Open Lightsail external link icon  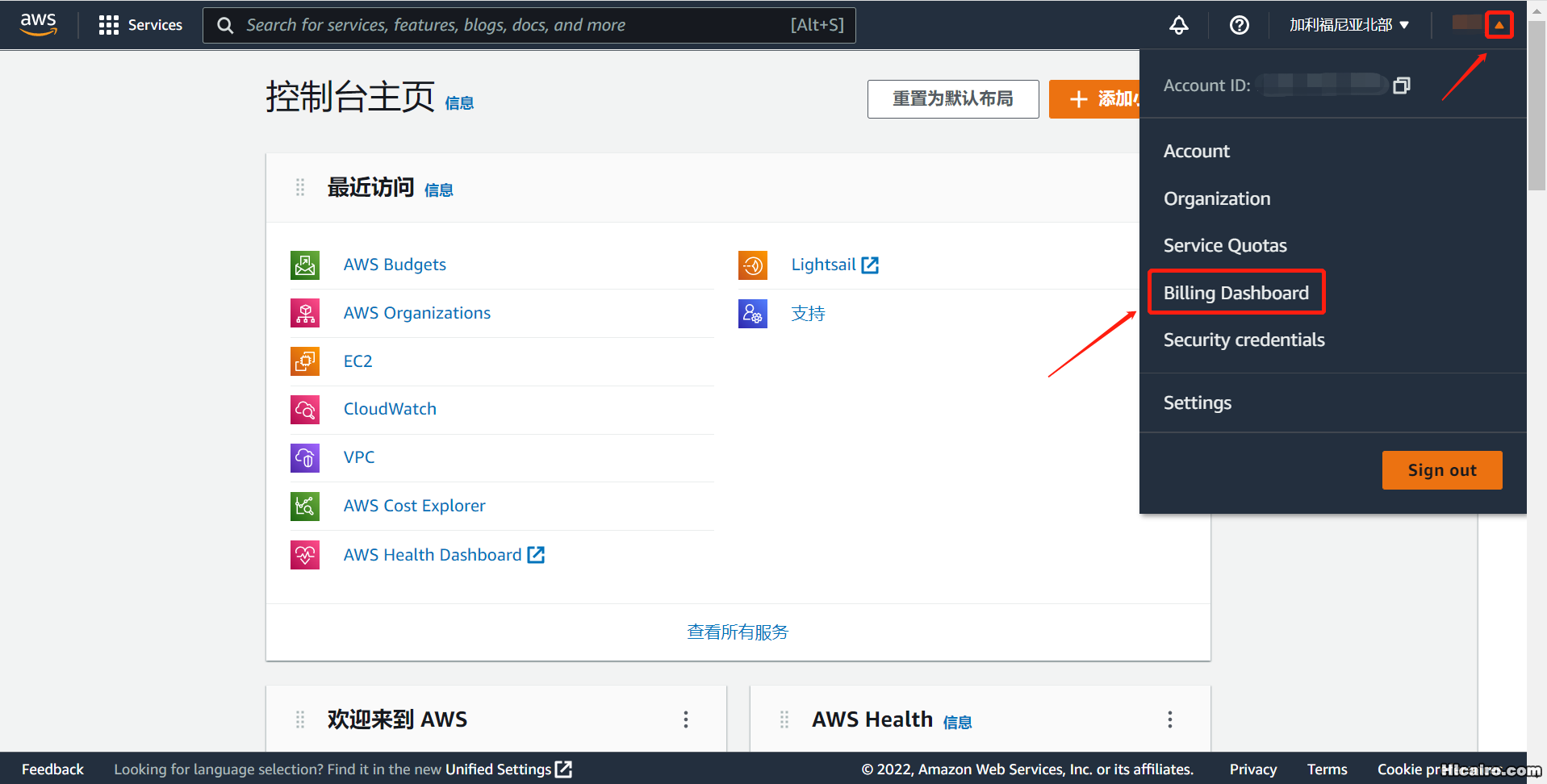pos(870,265)
